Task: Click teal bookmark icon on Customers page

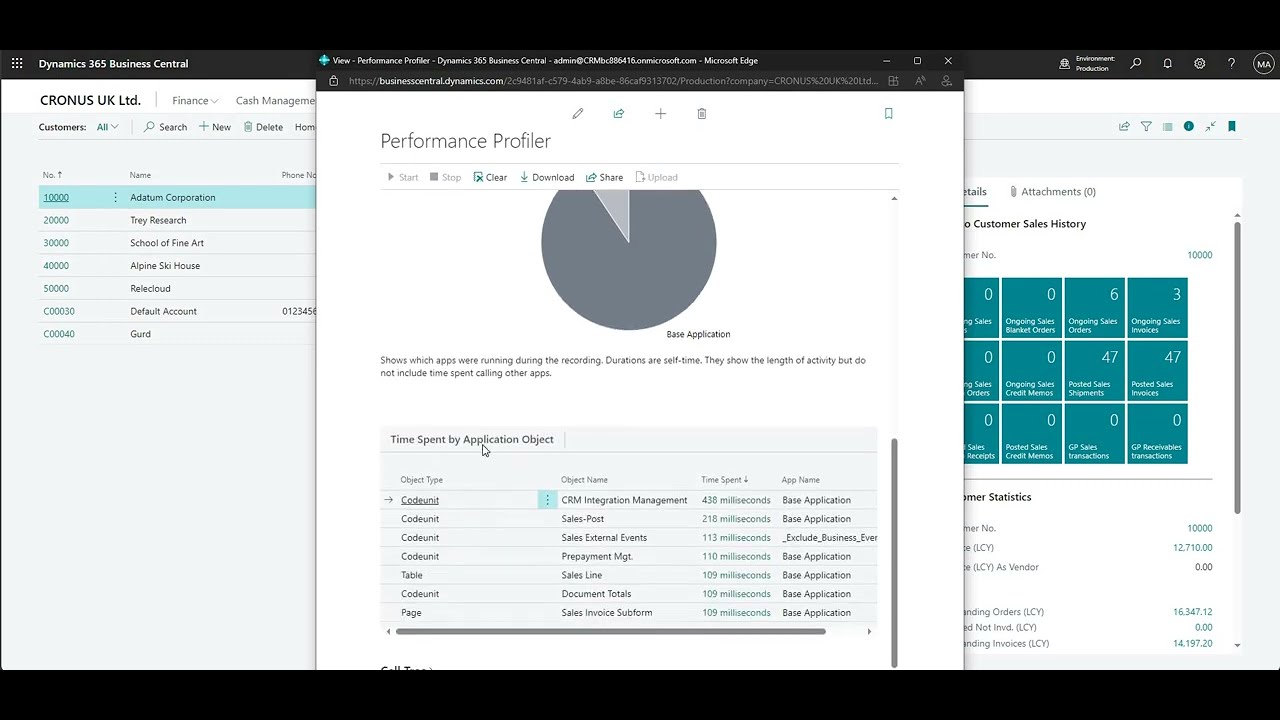Action: coord(1232,127)
